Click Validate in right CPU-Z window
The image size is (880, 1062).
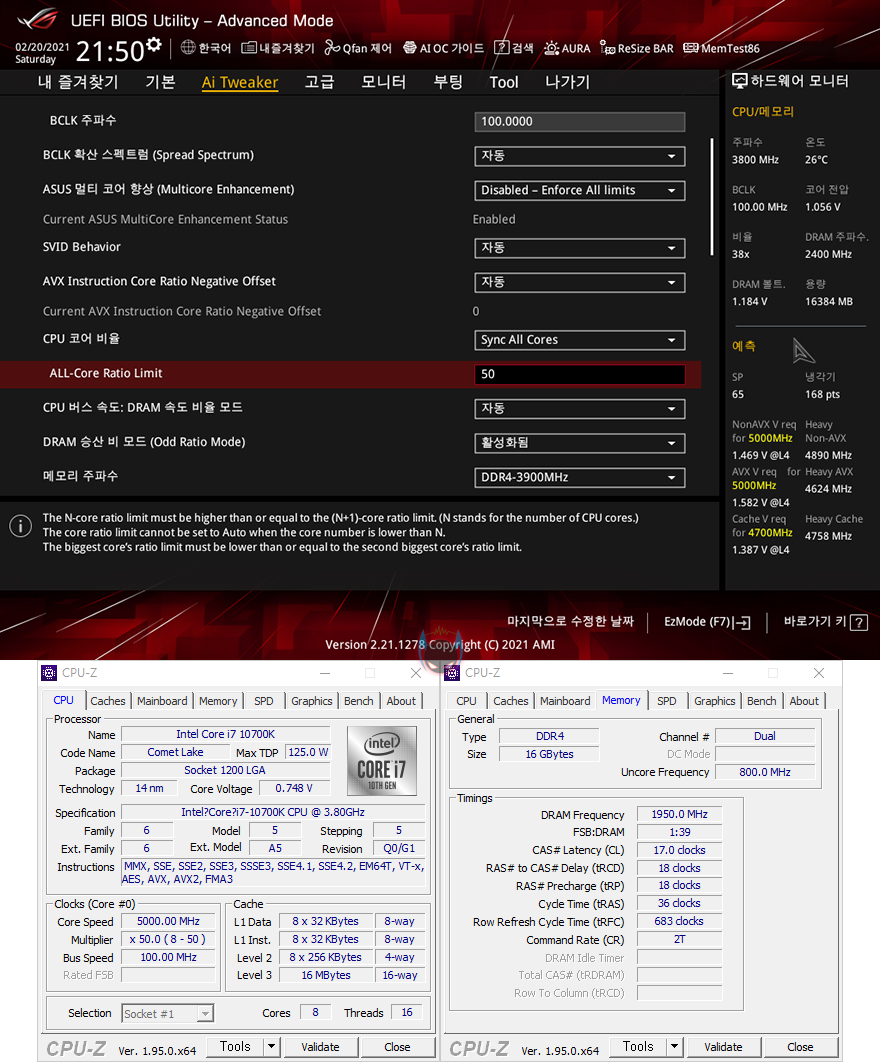(723, 1047)
